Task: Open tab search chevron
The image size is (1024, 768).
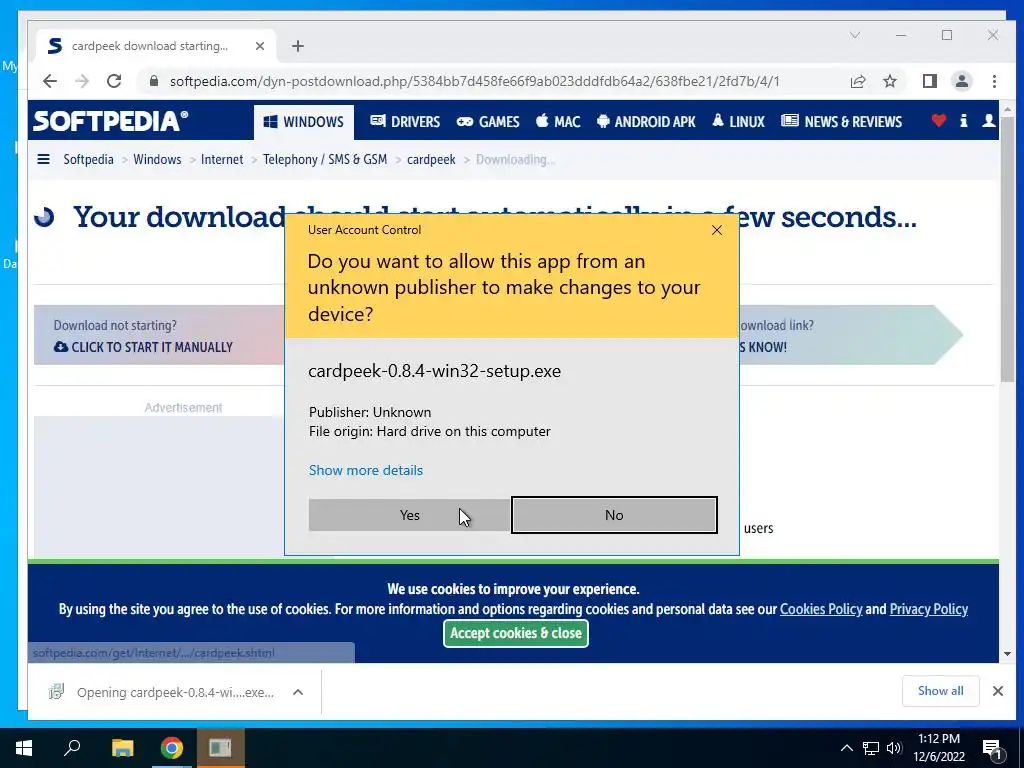Action: pyautogui.click(x=855, y=35)
